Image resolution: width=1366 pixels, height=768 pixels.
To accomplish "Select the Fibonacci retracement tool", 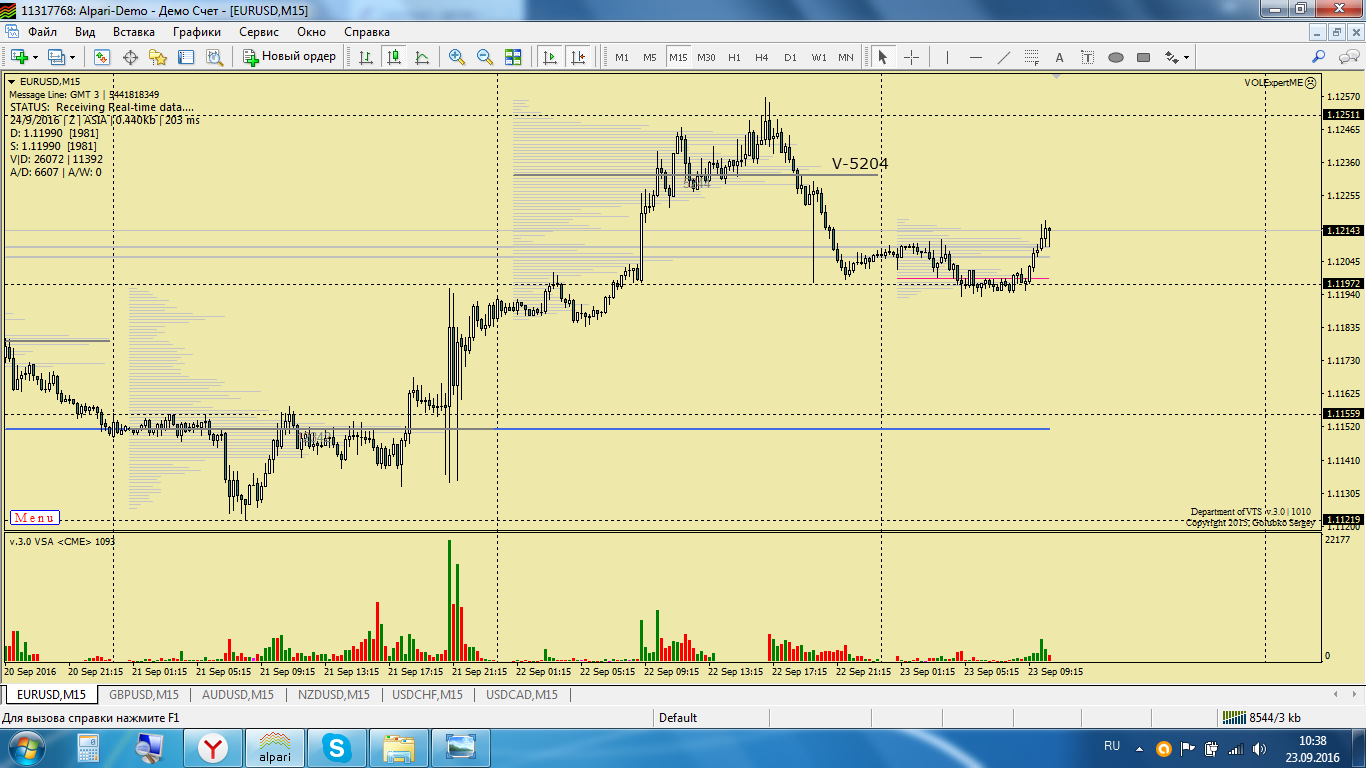I will pyautogui.click(x=1032, y=57).
